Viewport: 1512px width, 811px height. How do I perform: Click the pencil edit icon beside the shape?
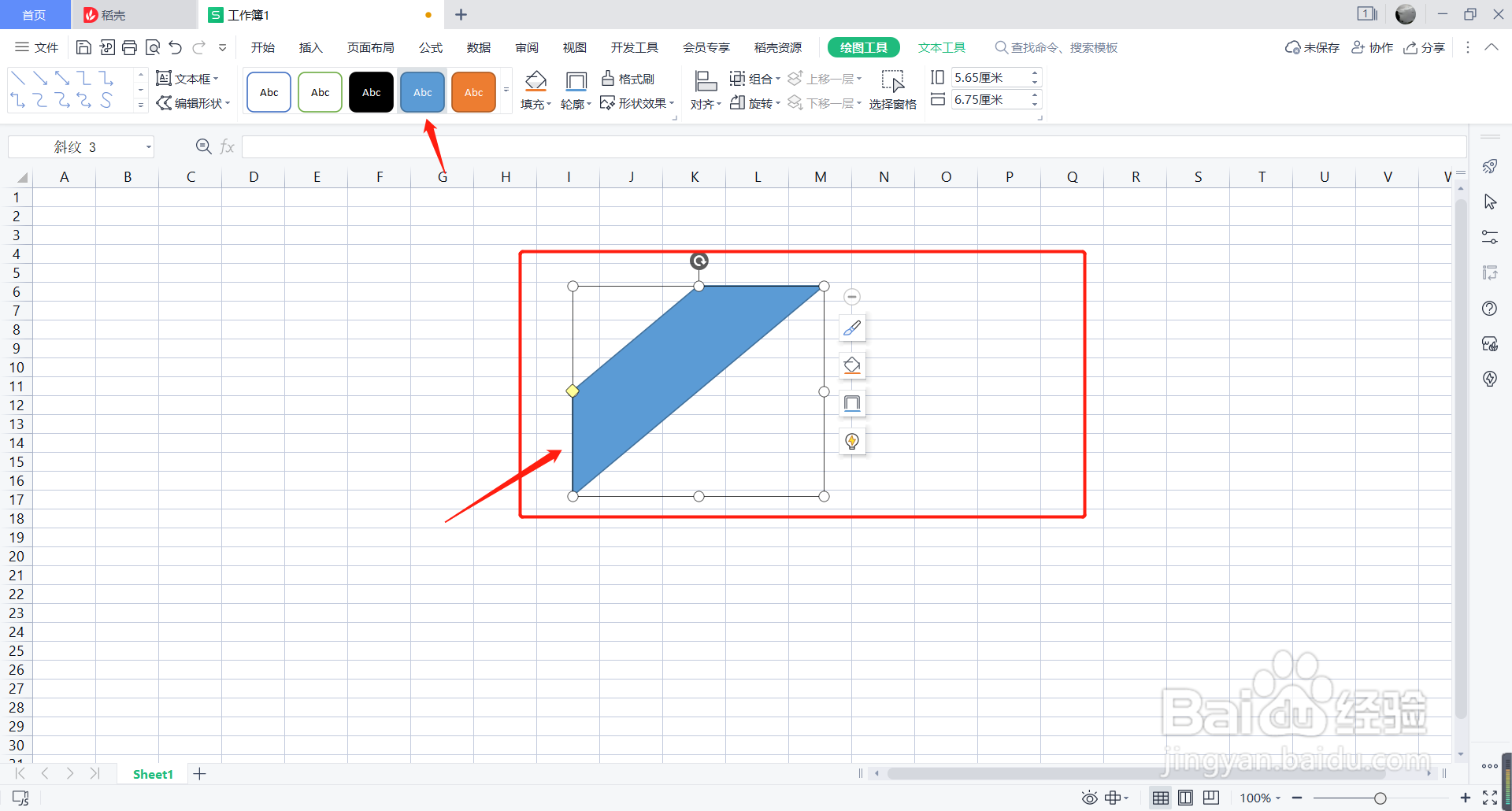pos(851,328)
